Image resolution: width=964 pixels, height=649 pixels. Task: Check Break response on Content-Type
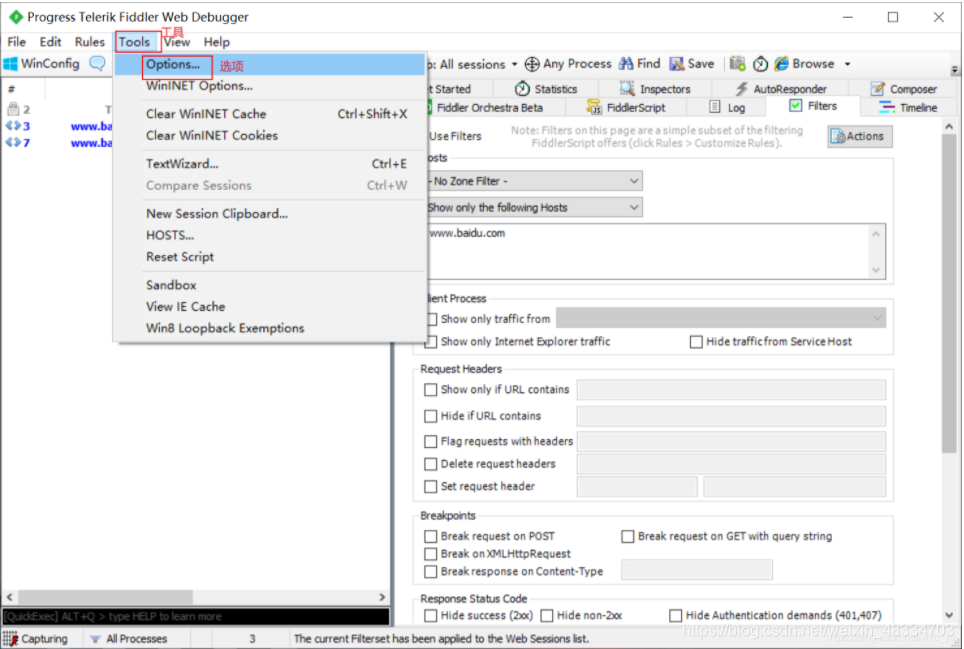click(x=430, y=572)
